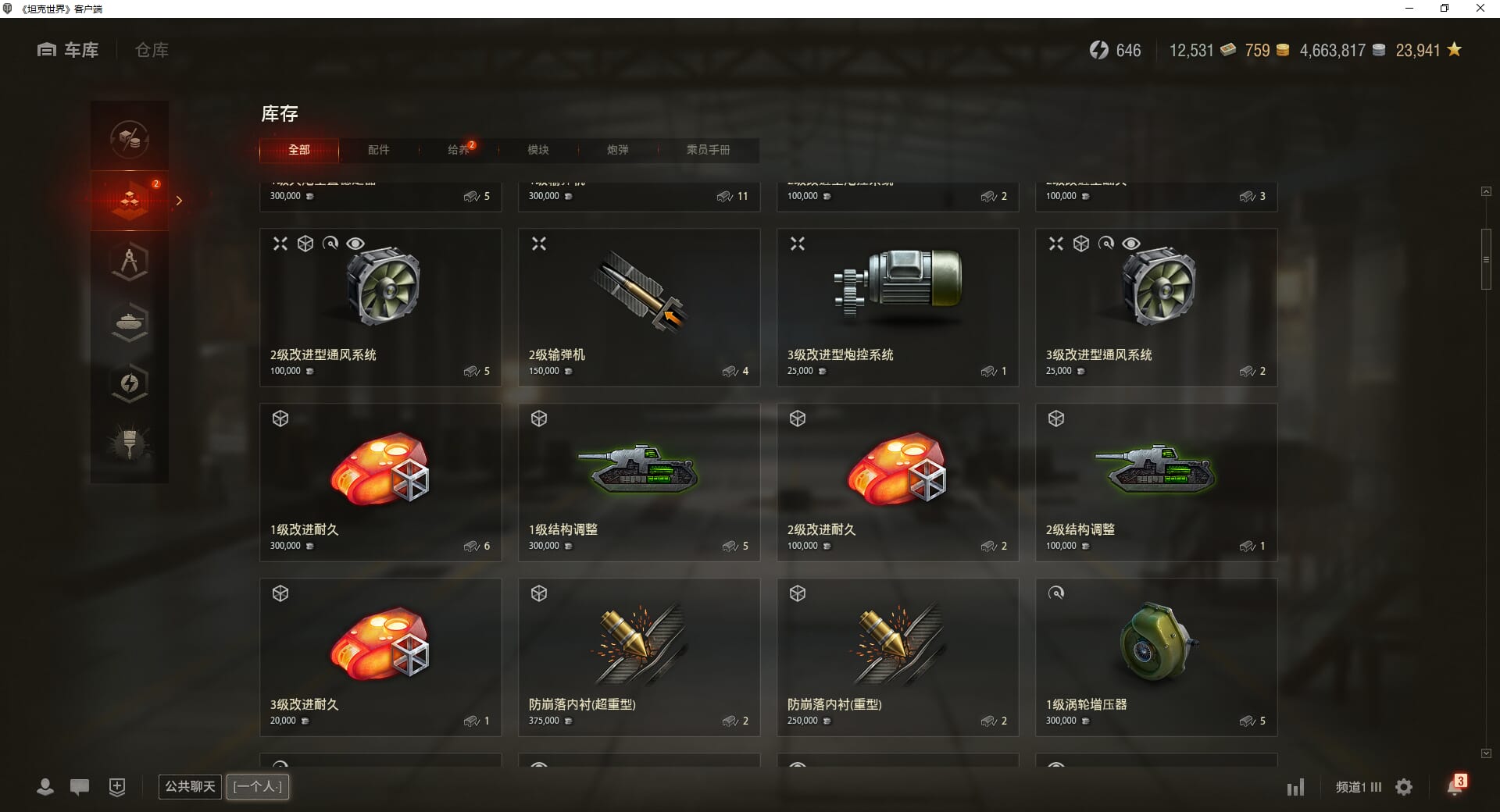Image resolution: width=1500 pixels, height=812 pixels.
Task: Switch to the 炮弹 tab
Action: [618, 150]
